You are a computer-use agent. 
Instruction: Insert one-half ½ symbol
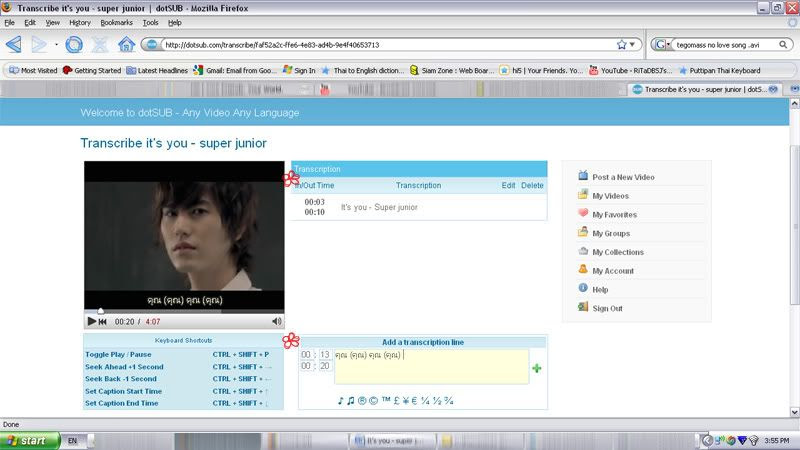point(437,401)
